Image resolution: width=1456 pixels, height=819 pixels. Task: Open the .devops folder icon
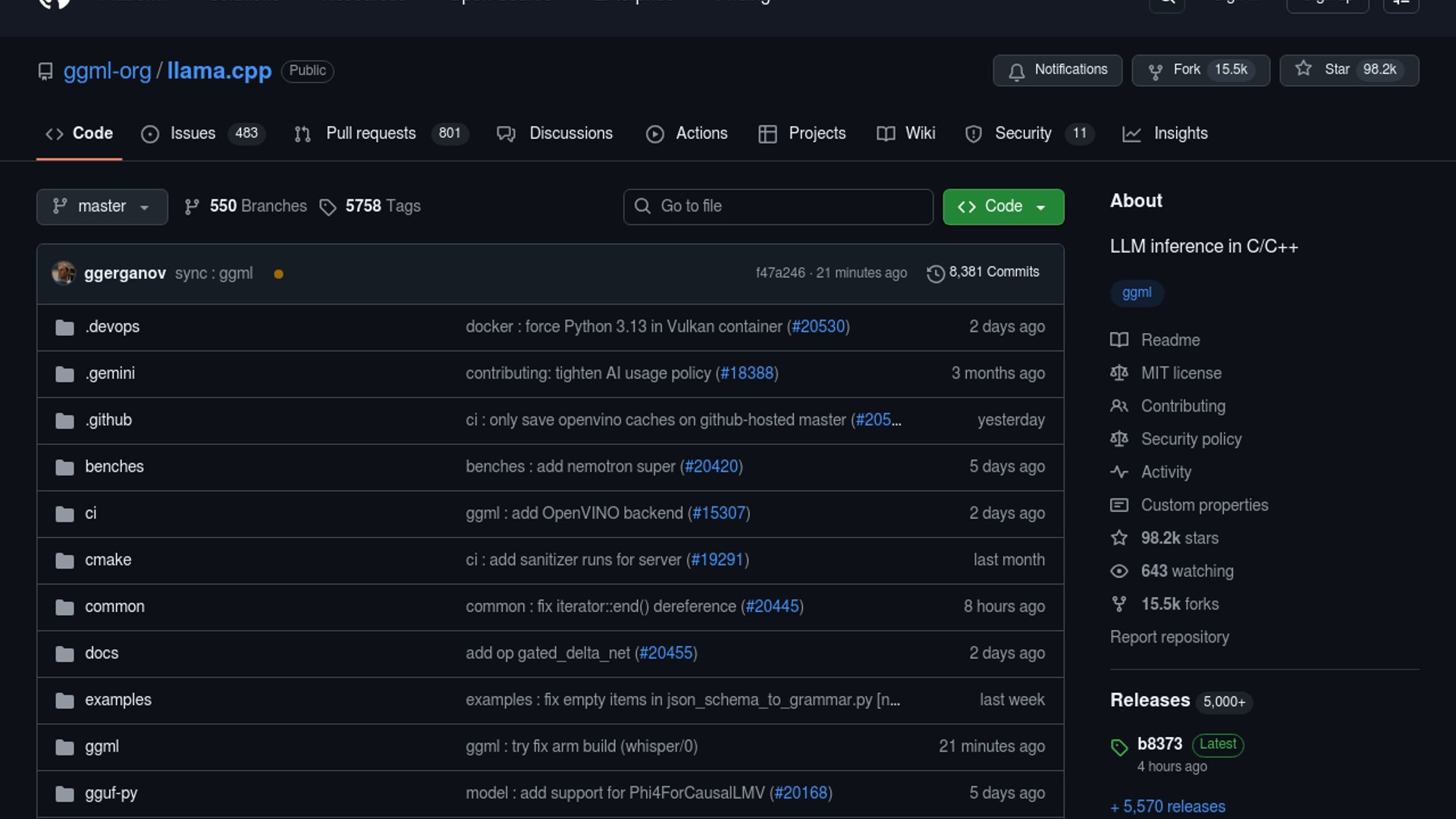coord(65,328)
